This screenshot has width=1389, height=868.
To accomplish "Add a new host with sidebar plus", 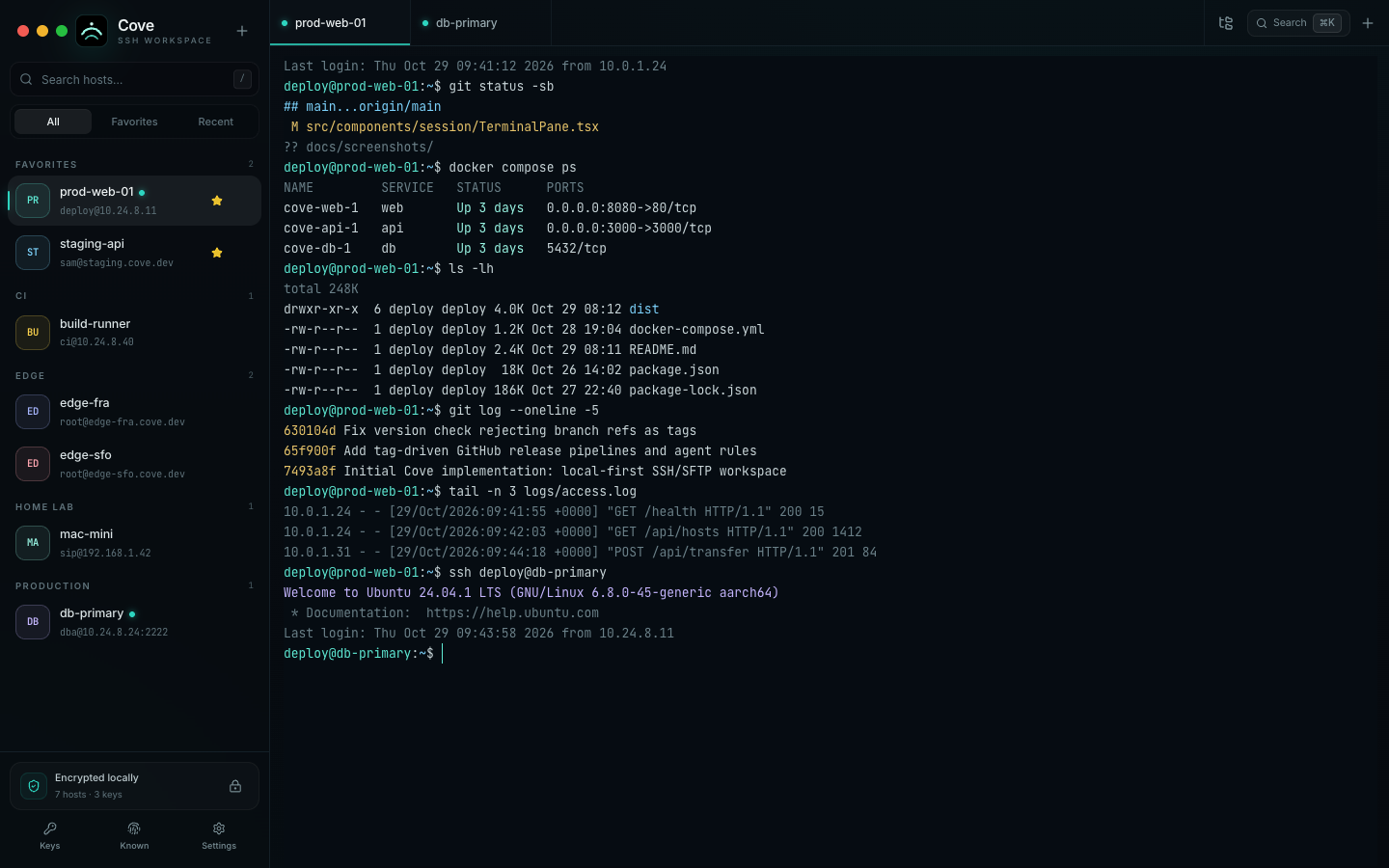I will point(242,31).
